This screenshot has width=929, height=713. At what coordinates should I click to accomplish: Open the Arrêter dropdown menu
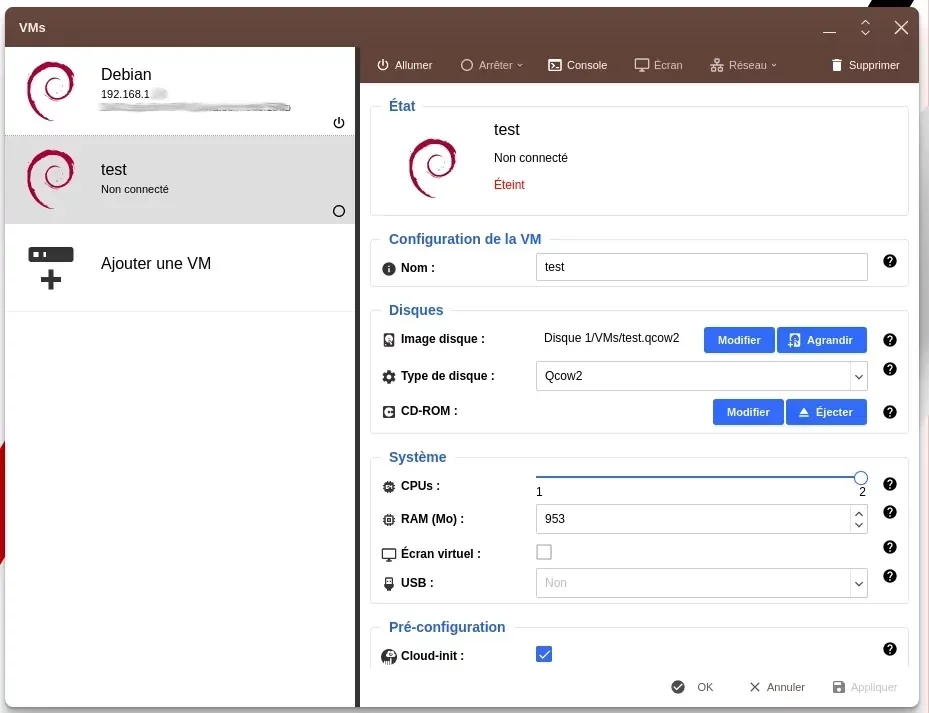click(x=492, y=65)
